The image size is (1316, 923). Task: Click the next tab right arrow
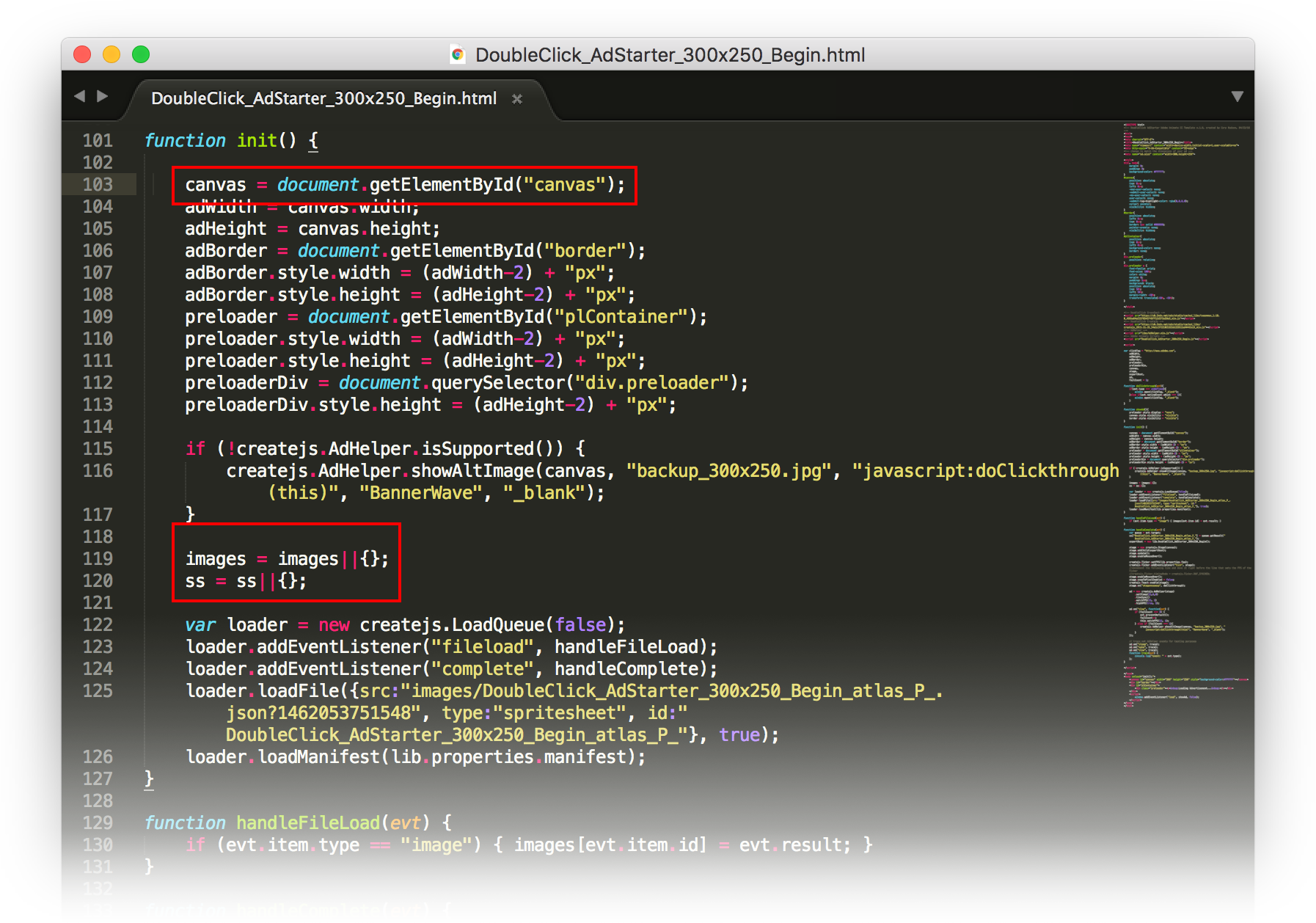[x=103, y=96]
